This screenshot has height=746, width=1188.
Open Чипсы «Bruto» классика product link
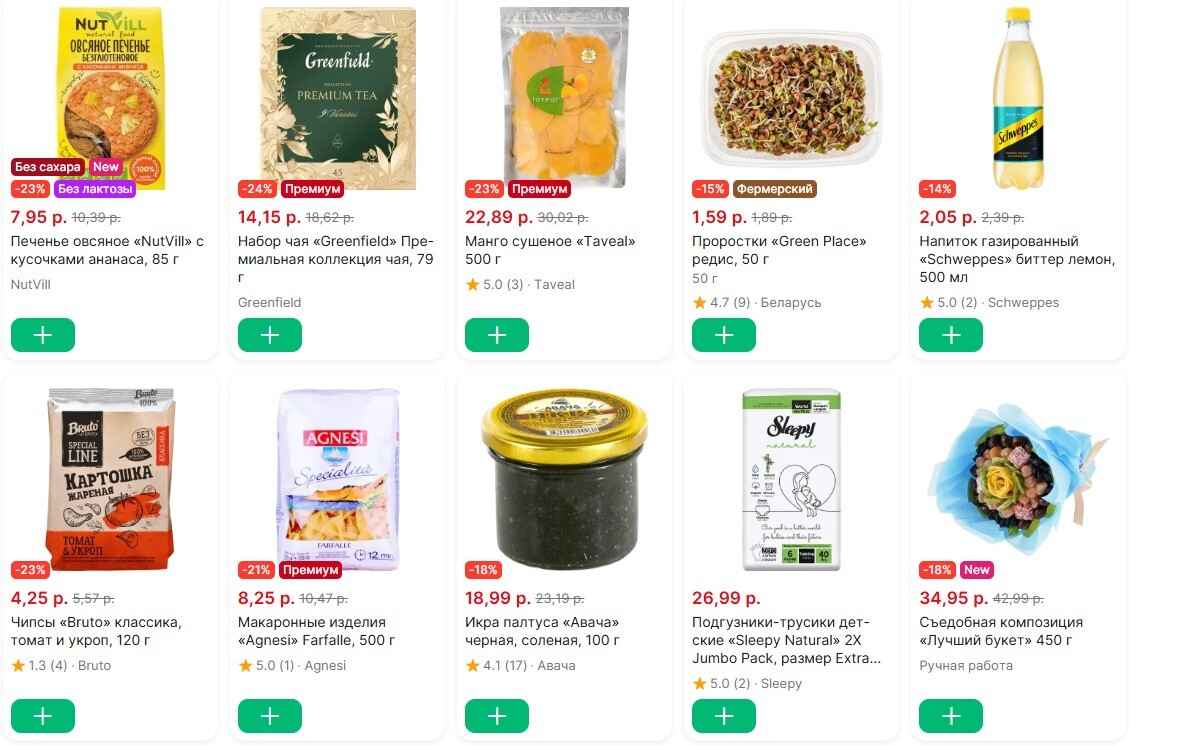(96, 631)
